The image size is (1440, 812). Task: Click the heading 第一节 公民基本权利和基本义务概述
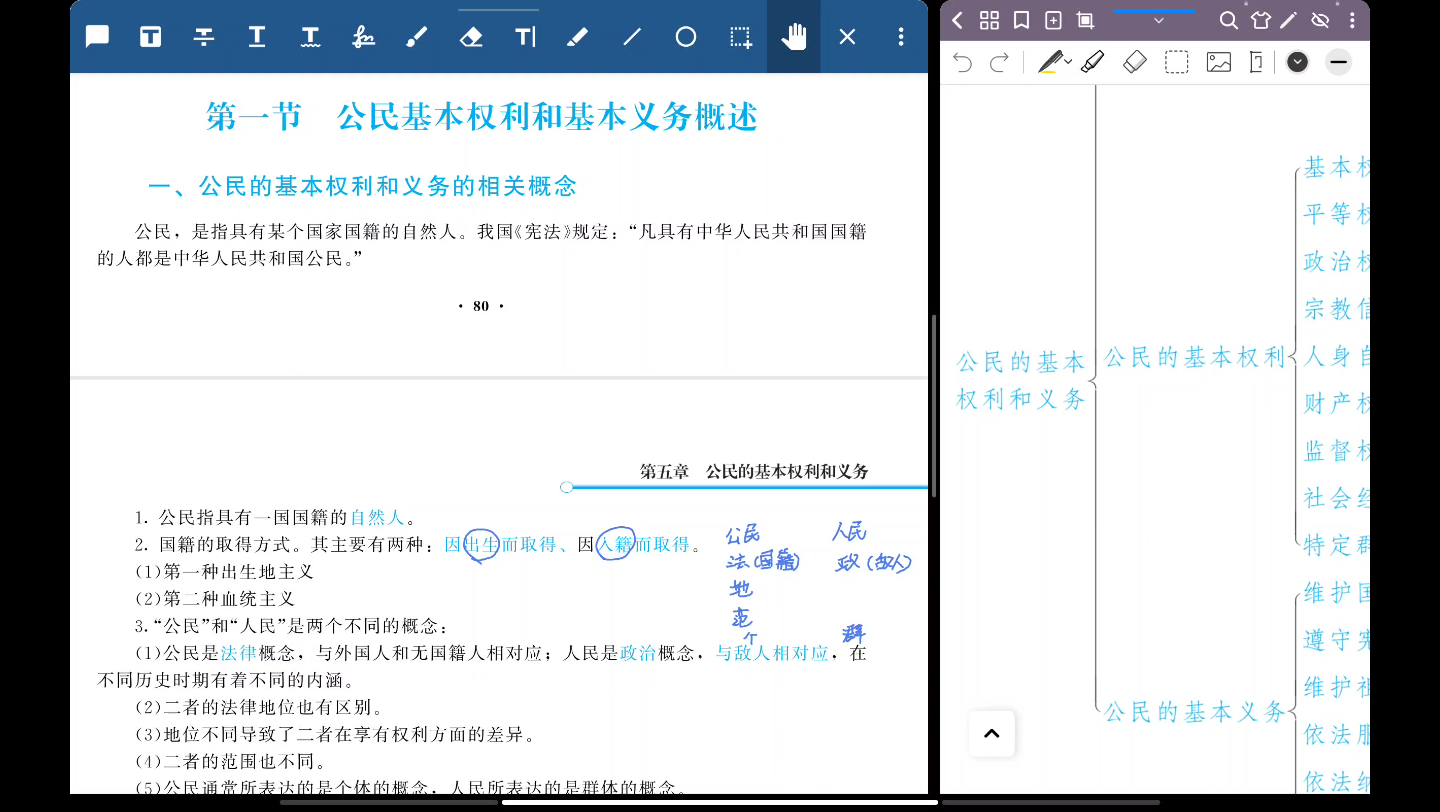click(x=482, y=116)
